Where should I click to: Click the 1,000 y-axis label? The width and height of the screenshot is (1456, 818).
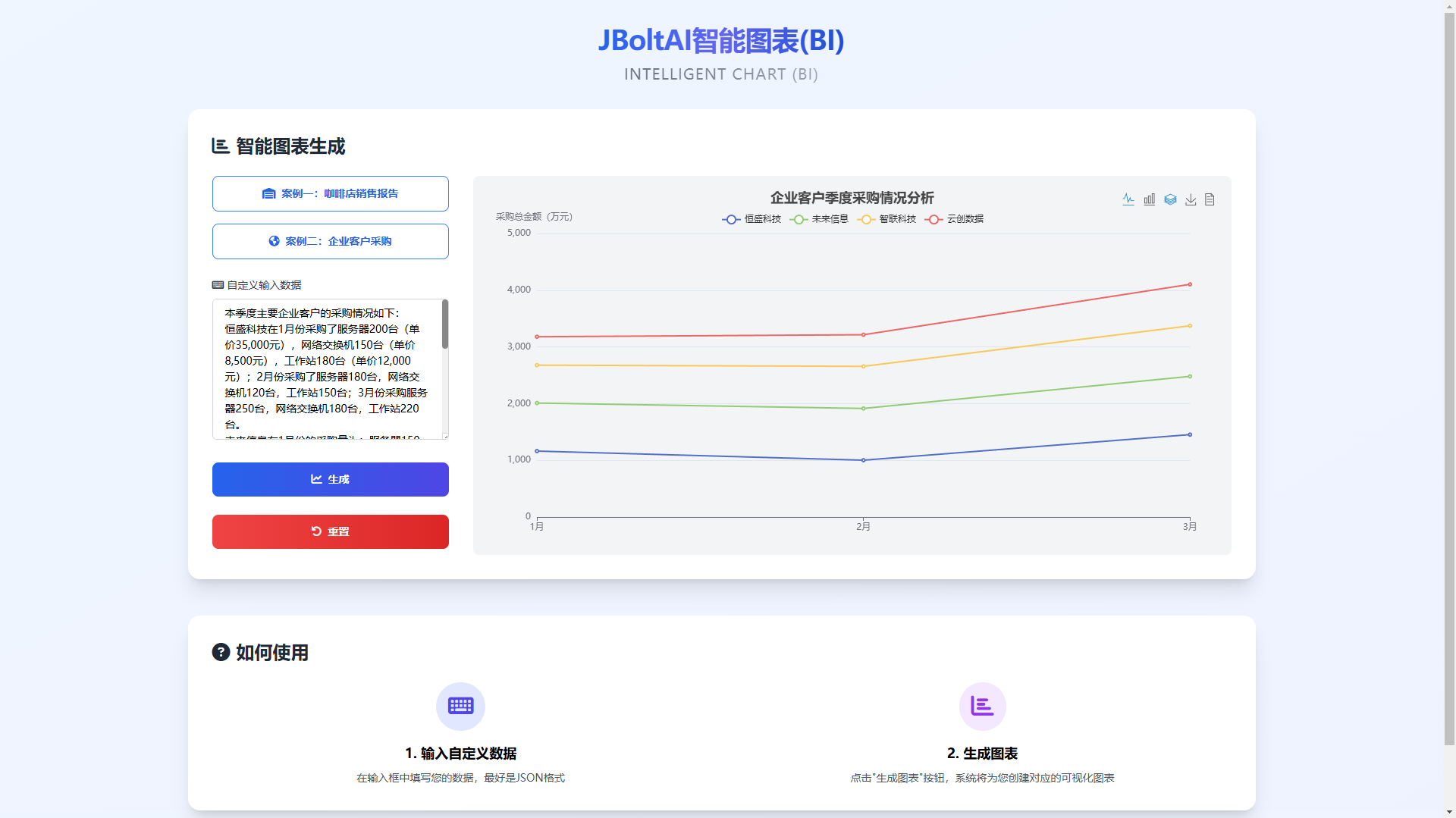click(x=519, y=459)
